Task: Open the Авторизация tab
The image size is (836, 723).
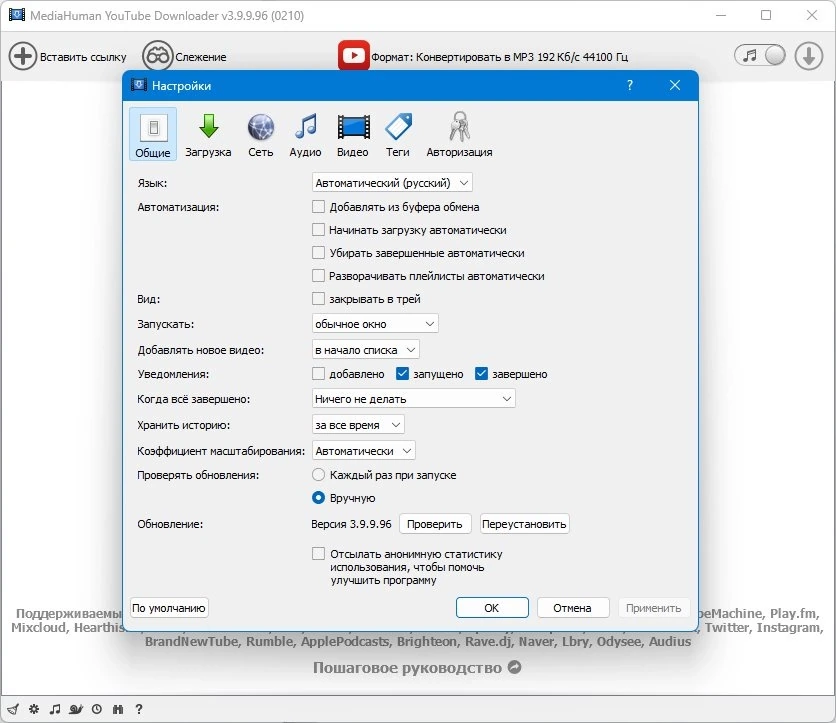Action: pos(459,134)
